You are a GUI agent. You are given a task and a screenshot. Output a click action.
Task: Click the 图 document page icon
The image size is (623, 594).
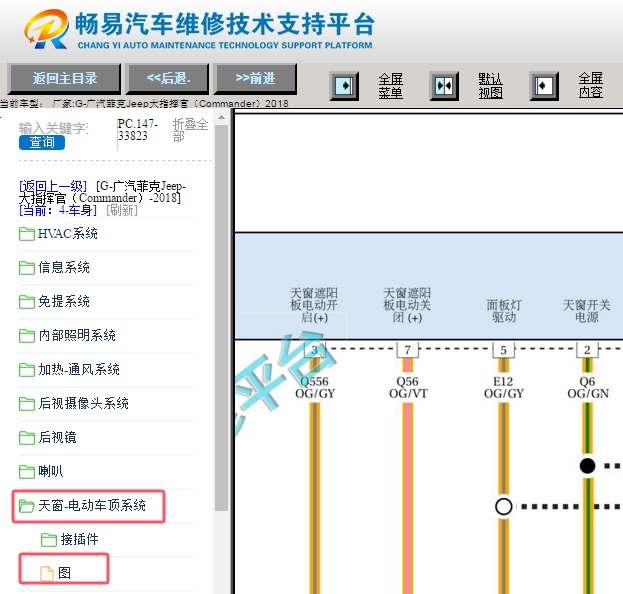47,573
